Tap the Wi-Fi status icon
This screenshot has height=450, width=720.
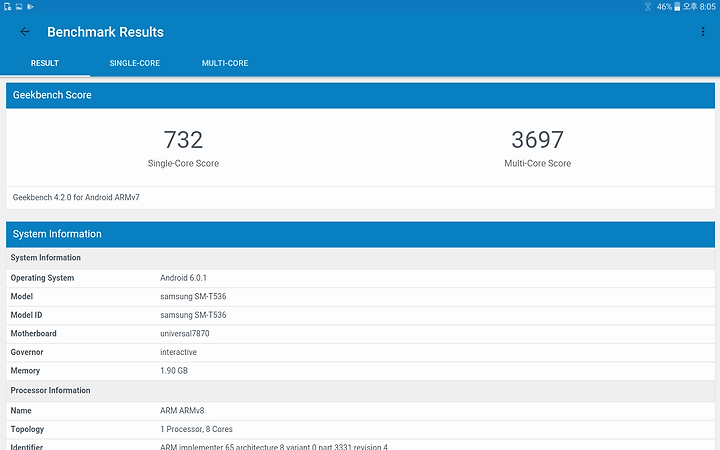(x=647, y=6)
